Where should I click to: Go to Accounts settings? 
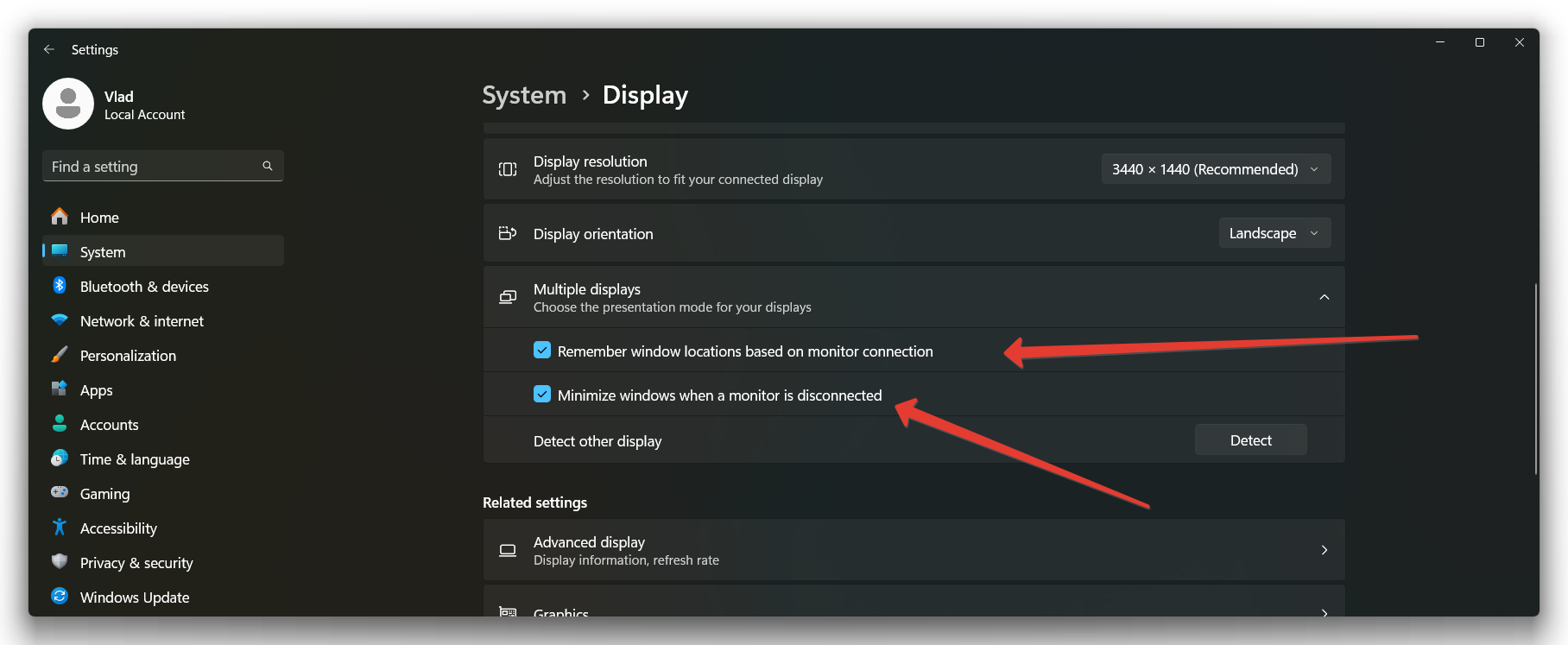pyautogui.click(x=109, y=425)
